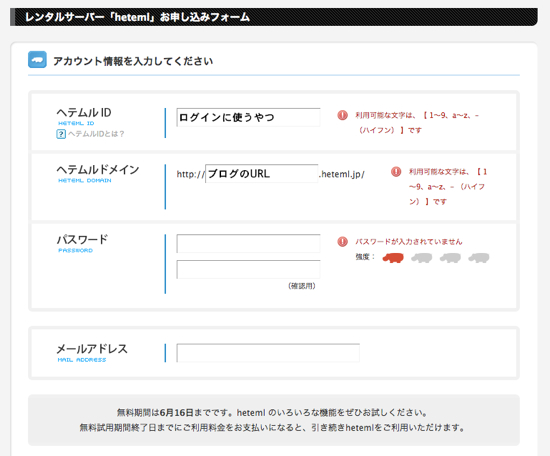The width and height of the screenshot is (550, 456).
Task: Click the 無料期間は6月16日までです notice text
Action: [271, 413]
